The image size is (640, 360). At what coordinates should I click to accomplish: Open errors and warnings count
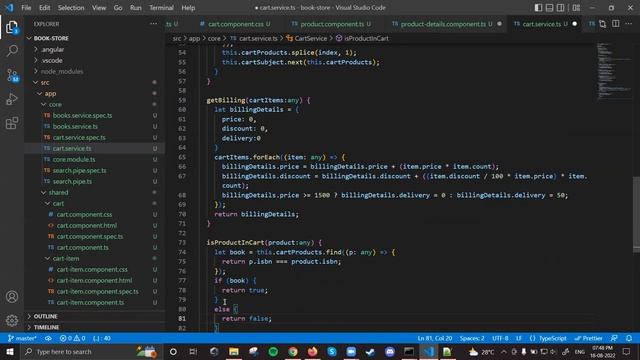[73, 338]
